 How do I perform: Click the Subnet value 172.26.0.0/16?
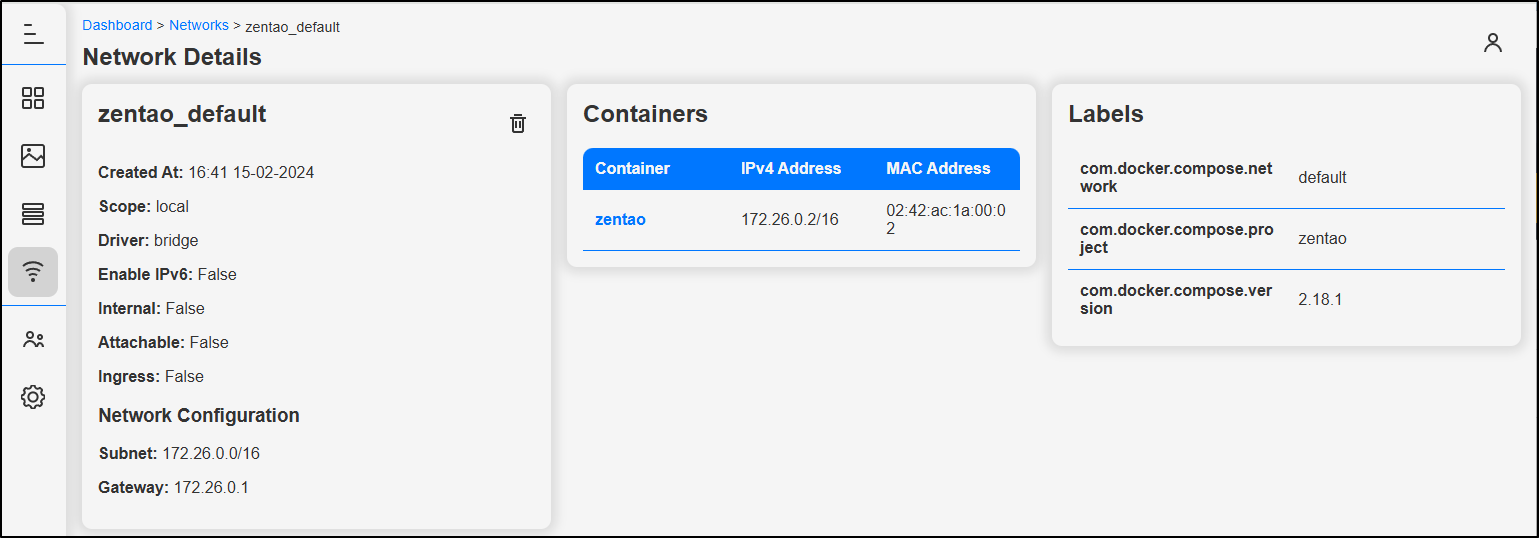point(211,454)
